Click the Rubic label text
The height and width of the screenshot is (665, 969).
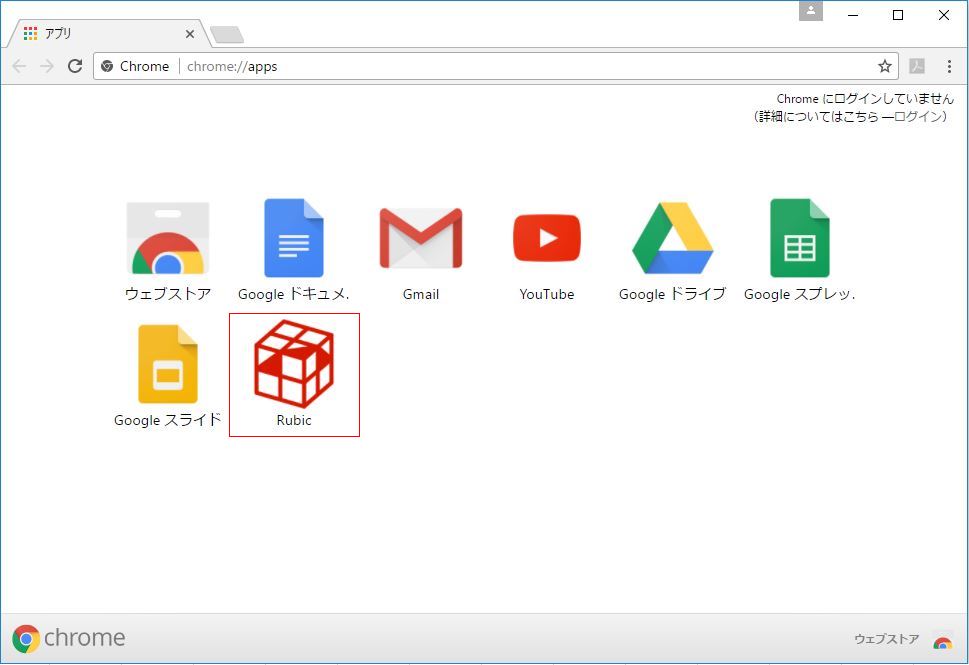[294, 420]
